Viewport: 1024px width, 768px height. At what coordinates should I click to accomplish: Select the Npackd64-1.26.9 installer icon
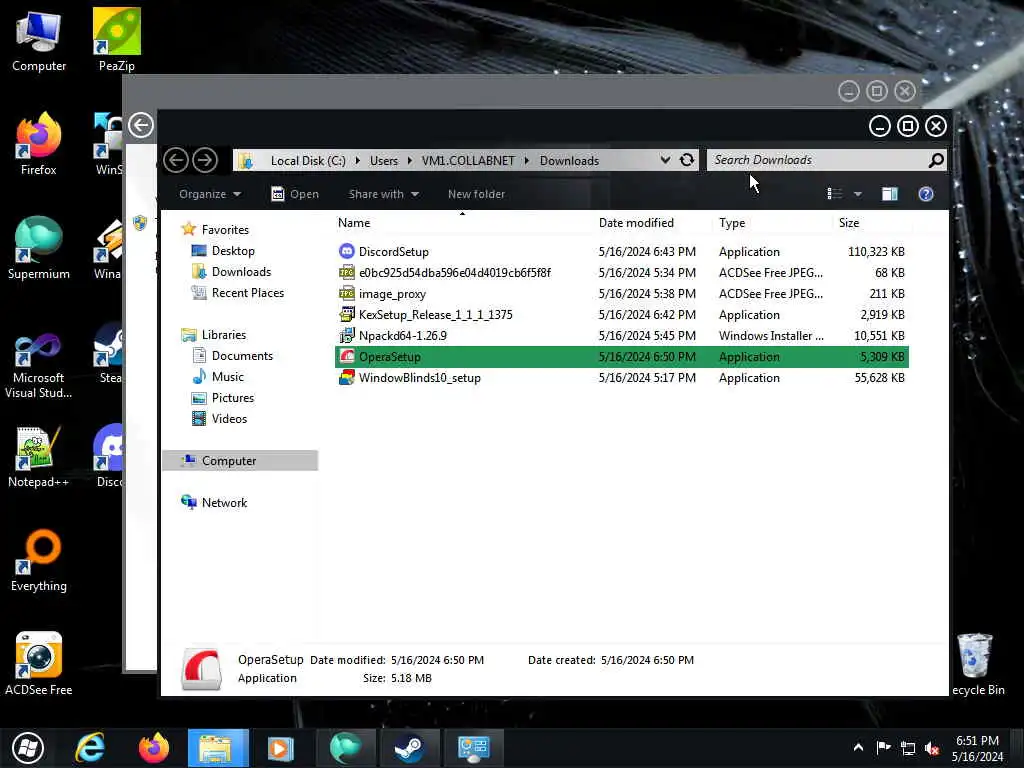coord(347,336)
